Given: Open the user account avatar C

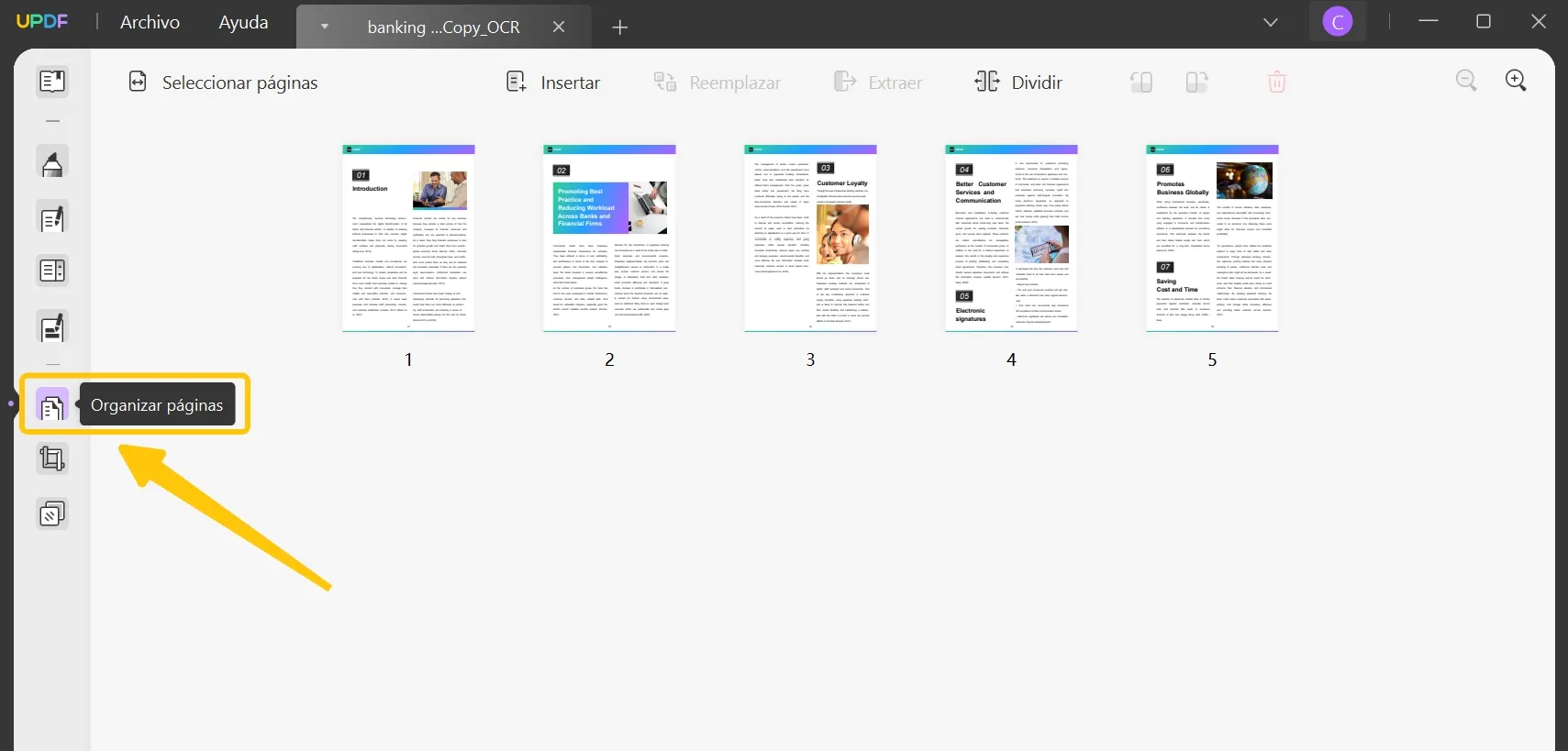Looking at the screenshot, I should (1338, 22).
